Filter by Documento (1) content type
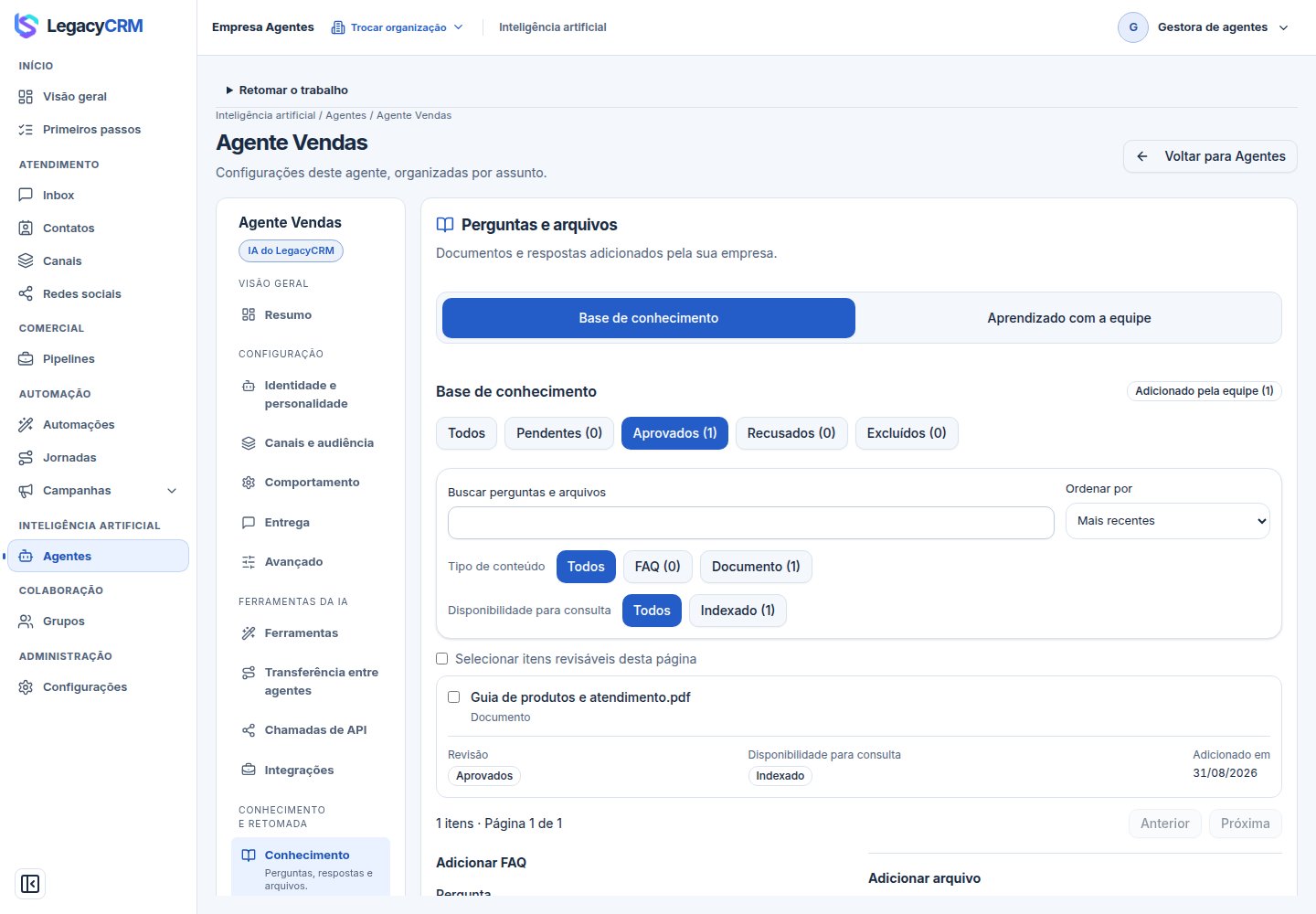 click(x=756, y=567)
